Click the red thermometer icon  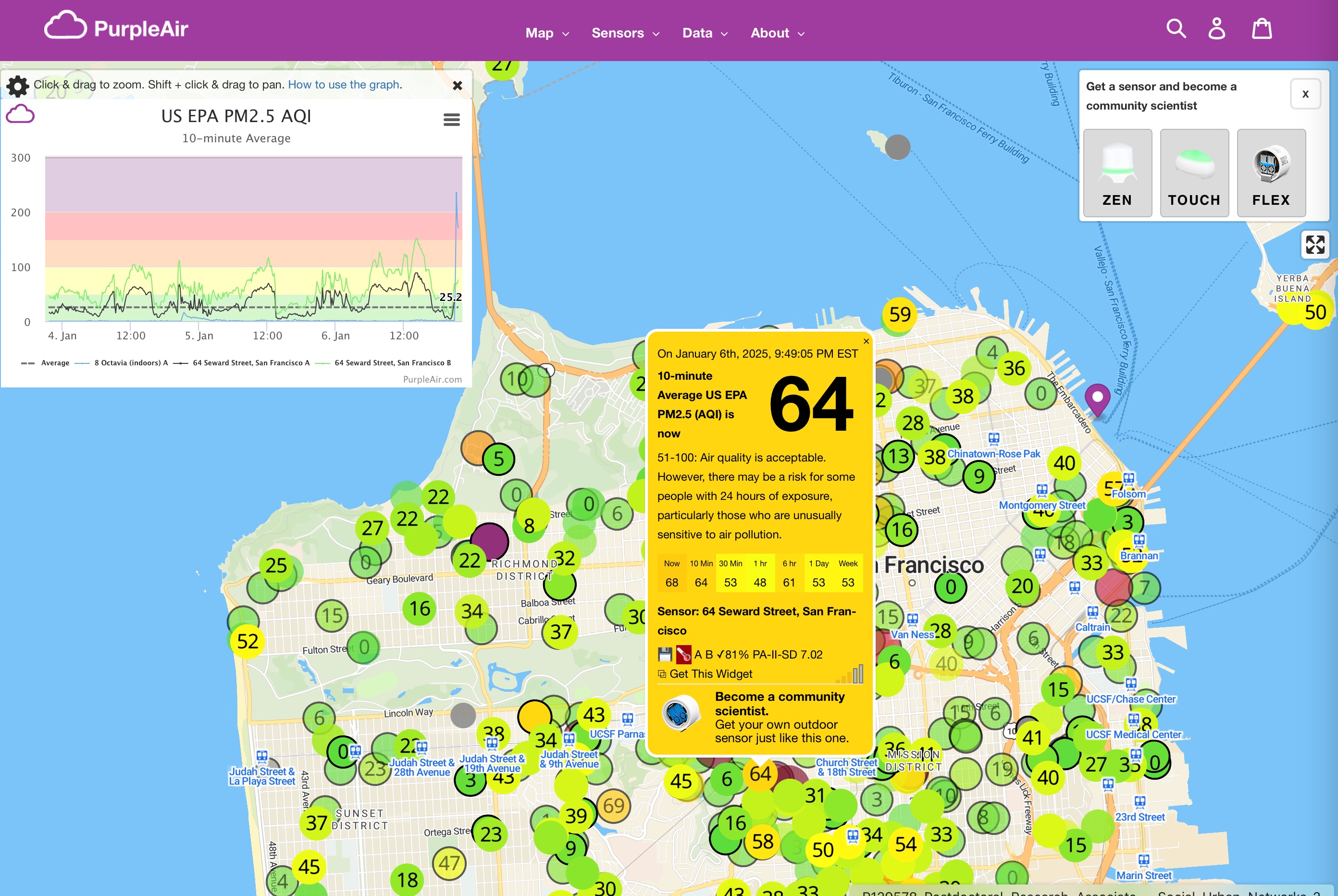point(683,654)
